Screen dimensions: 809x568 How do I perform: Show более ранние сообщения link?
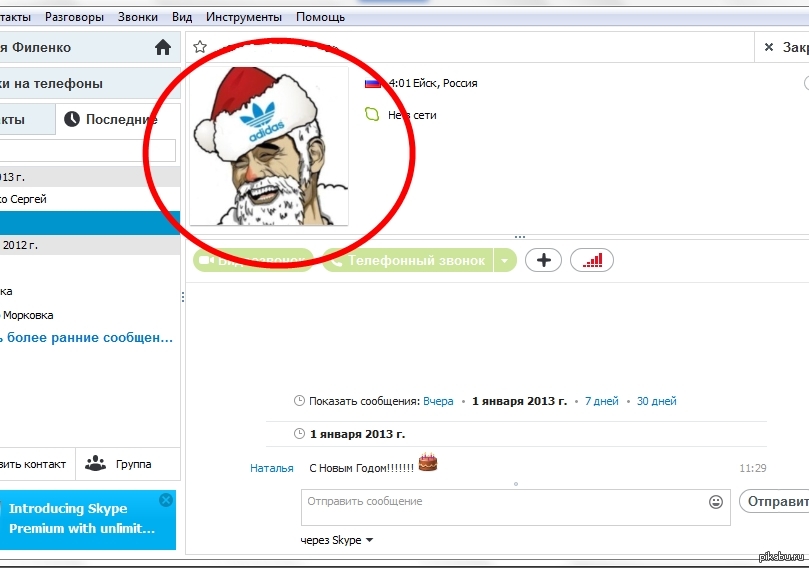pyautogui.click(x=86, y=337)
